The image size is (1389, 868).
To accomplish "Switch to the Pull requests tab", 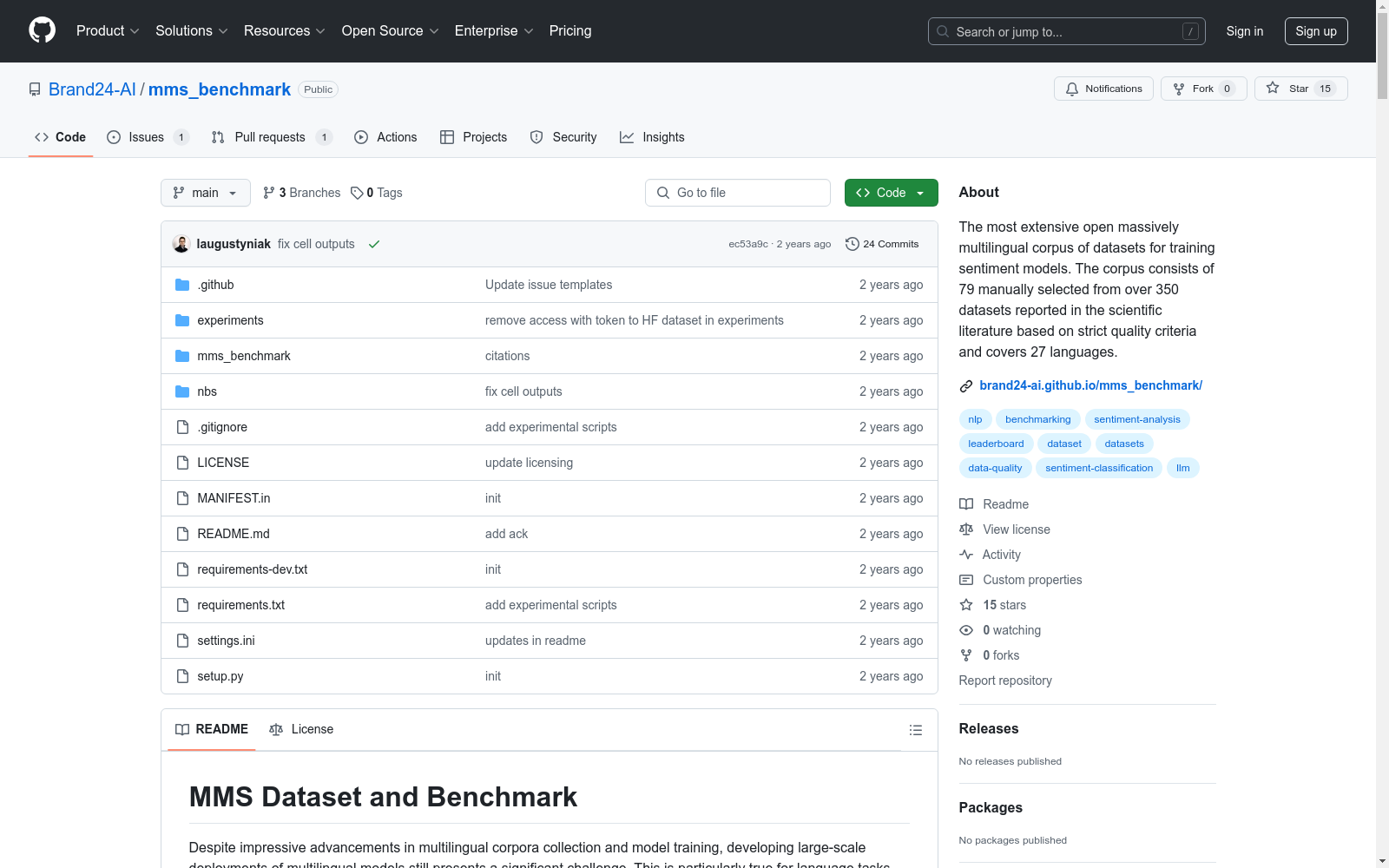I will tap(272, 137).
